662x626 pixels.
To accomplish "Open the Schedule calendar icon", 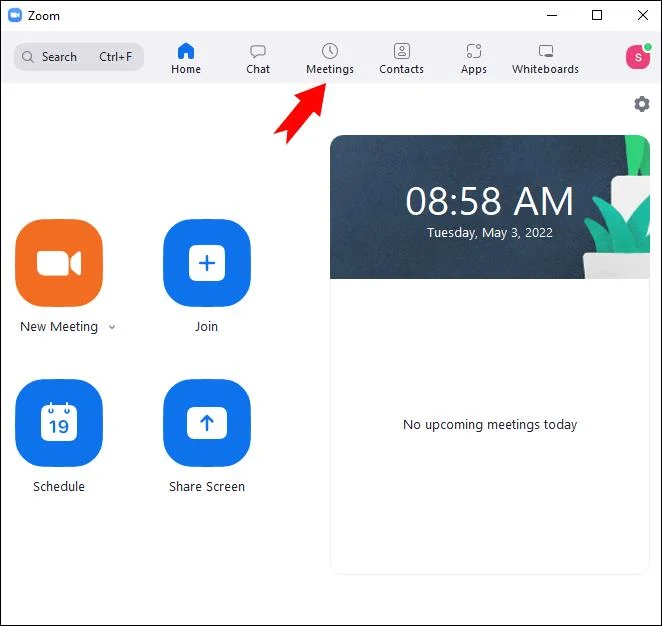I will click(x=59, y=423).
